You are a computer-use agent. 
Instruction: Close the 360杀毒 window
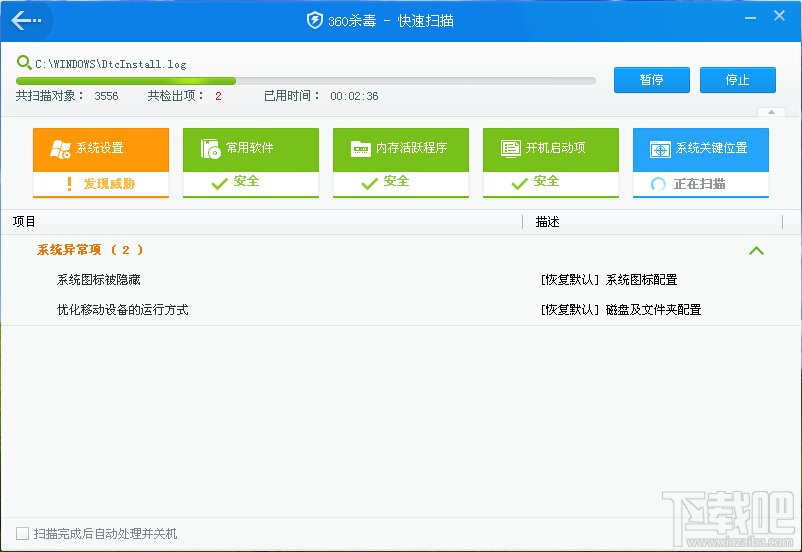pos(779,16)
